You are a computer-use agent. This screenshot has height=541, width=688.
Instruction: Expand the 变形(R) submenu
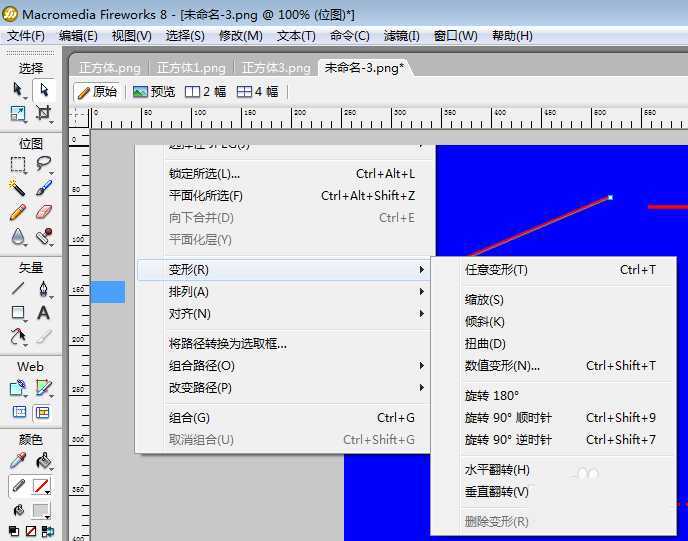[x=283, y=269]
